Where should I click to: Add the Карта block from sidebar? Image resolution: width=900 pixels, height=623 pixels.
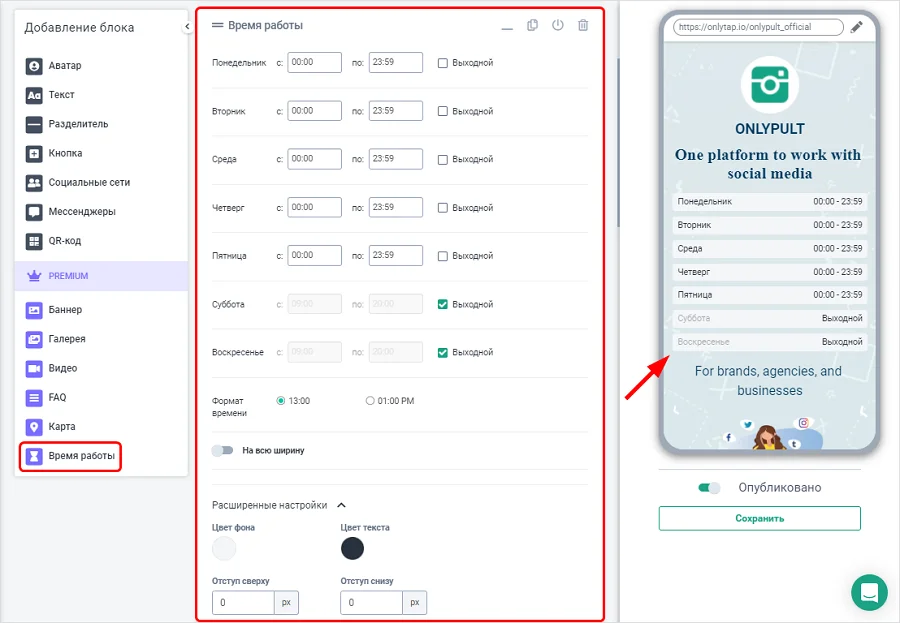click(62, 427)
